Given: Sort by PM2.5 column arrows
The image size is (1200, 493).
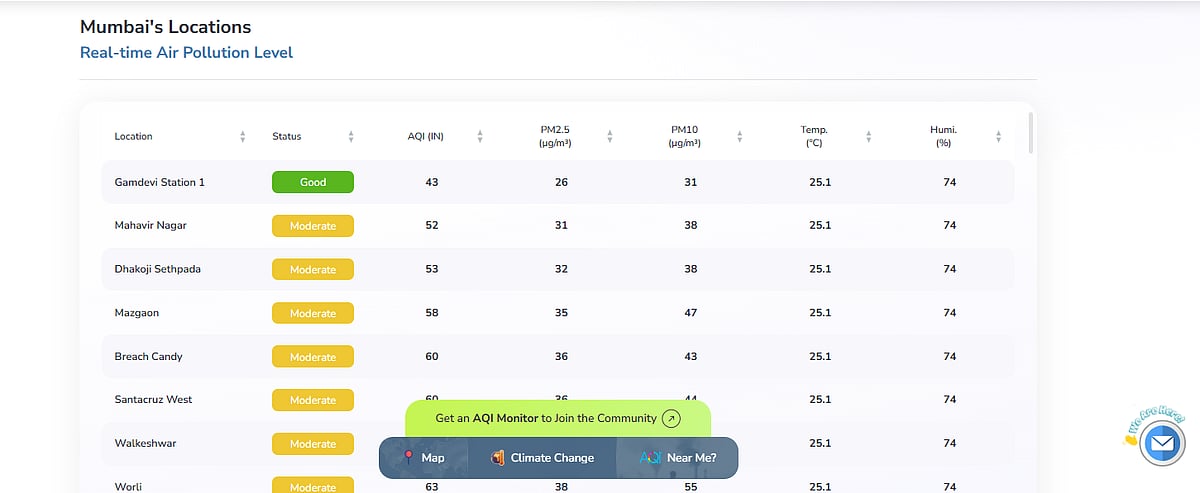Looking at the screenshot, I should pos(610,136).
